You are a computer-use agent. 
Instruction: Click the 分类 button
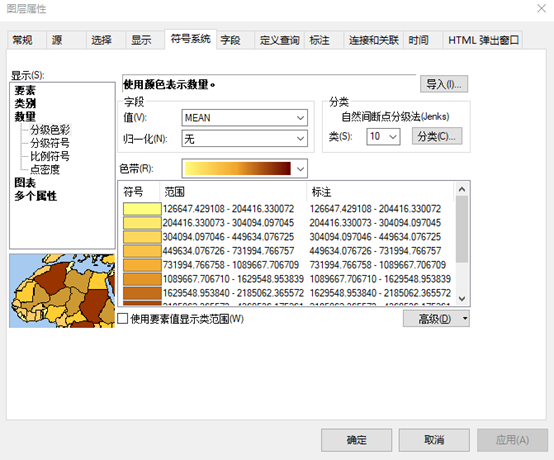tap(437, 136)
